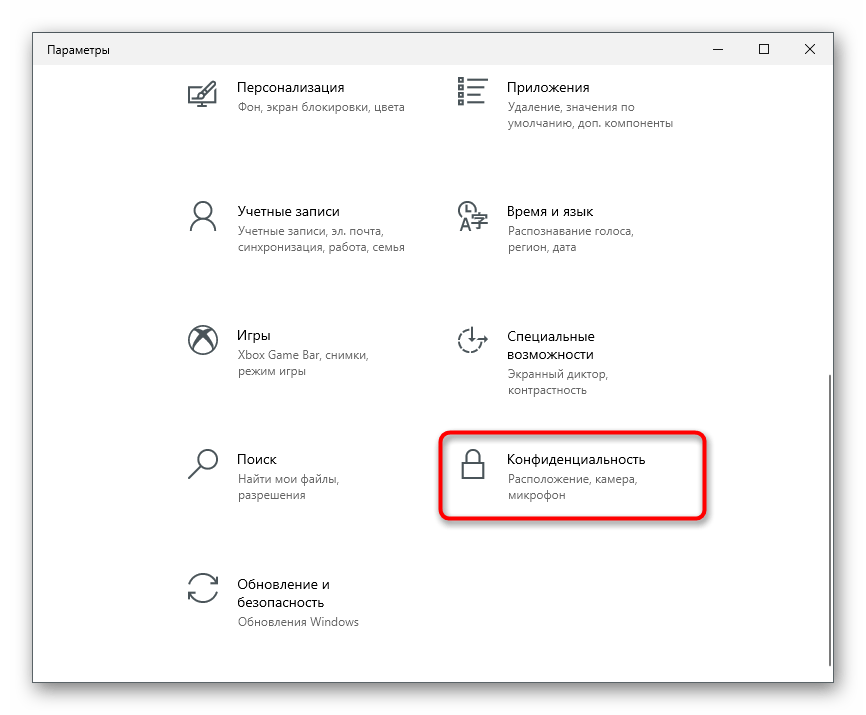Open Специальные возможности dashed clock icon

(472, 340)
